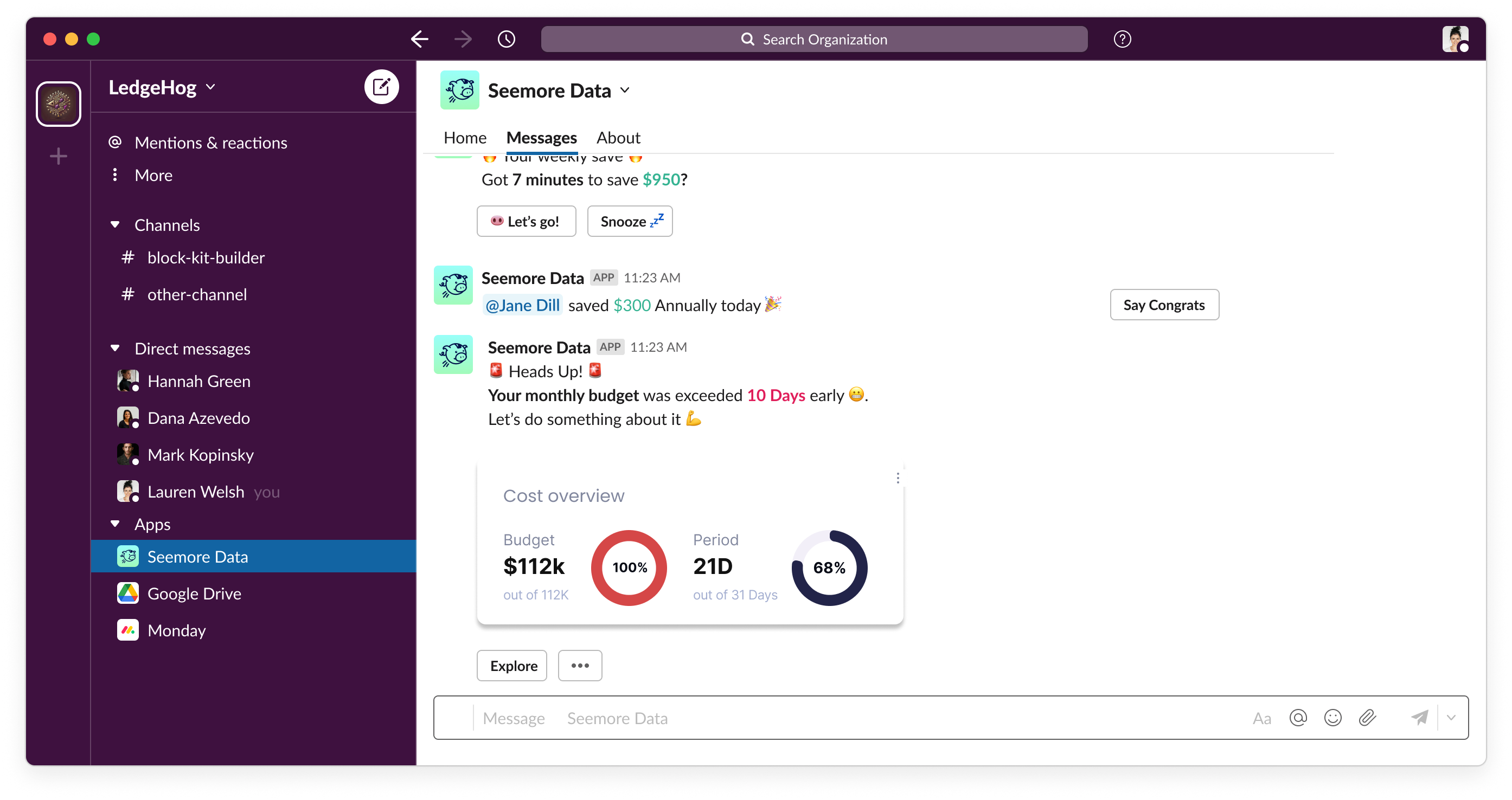The height and width of the screenshot is (800, 1512).
Task: Click the mention @ icon in composer
Action: tap(1298, 717)
